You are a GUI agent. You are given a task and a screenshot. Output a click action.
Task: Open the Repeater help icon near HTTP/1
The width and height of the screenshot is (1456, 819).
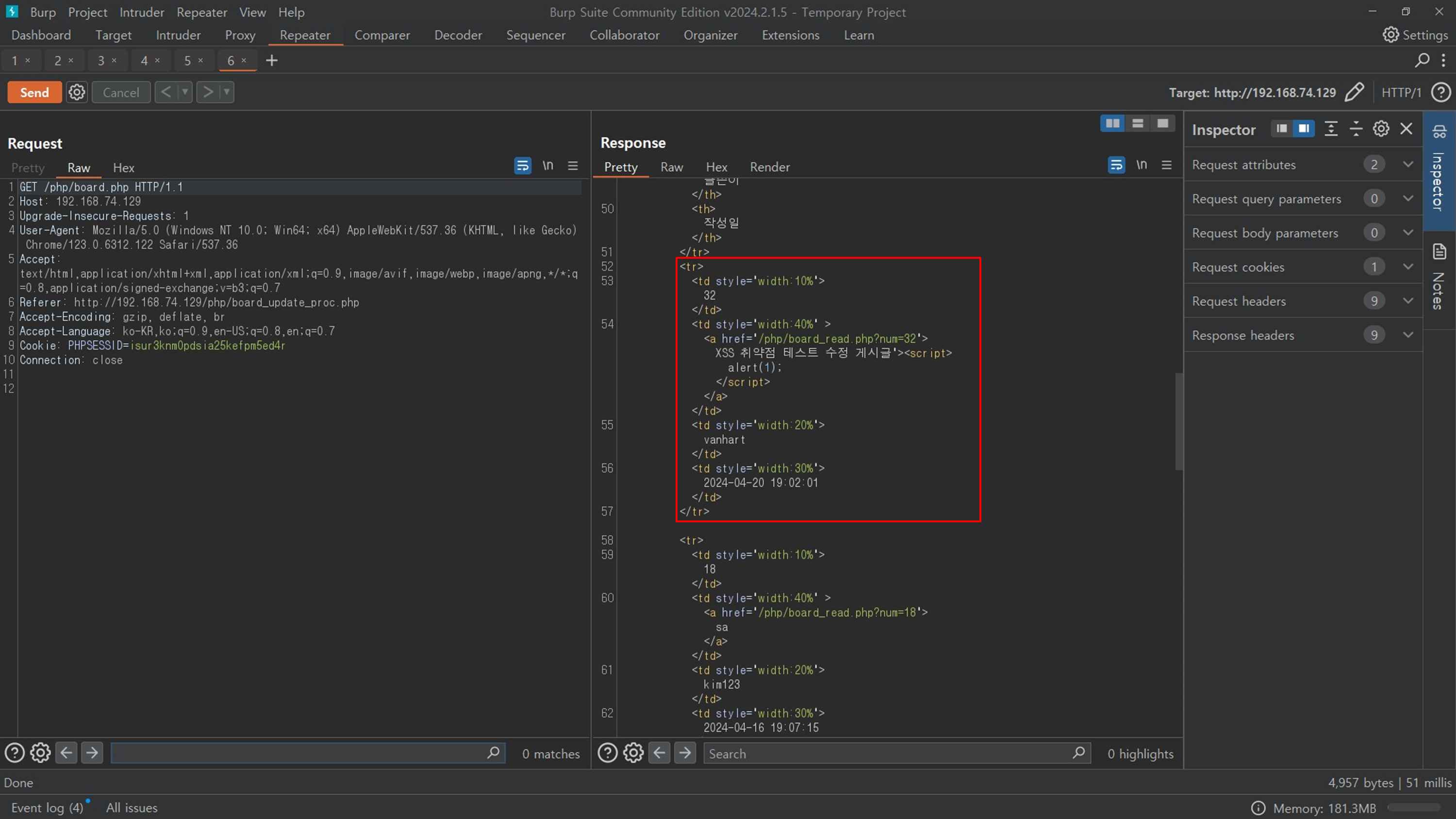pos(1441,92)
